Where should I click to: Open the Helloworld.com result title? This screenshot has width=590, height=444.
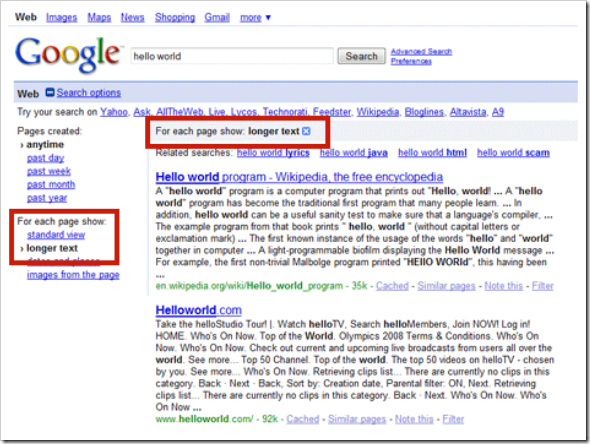[198, 310]
